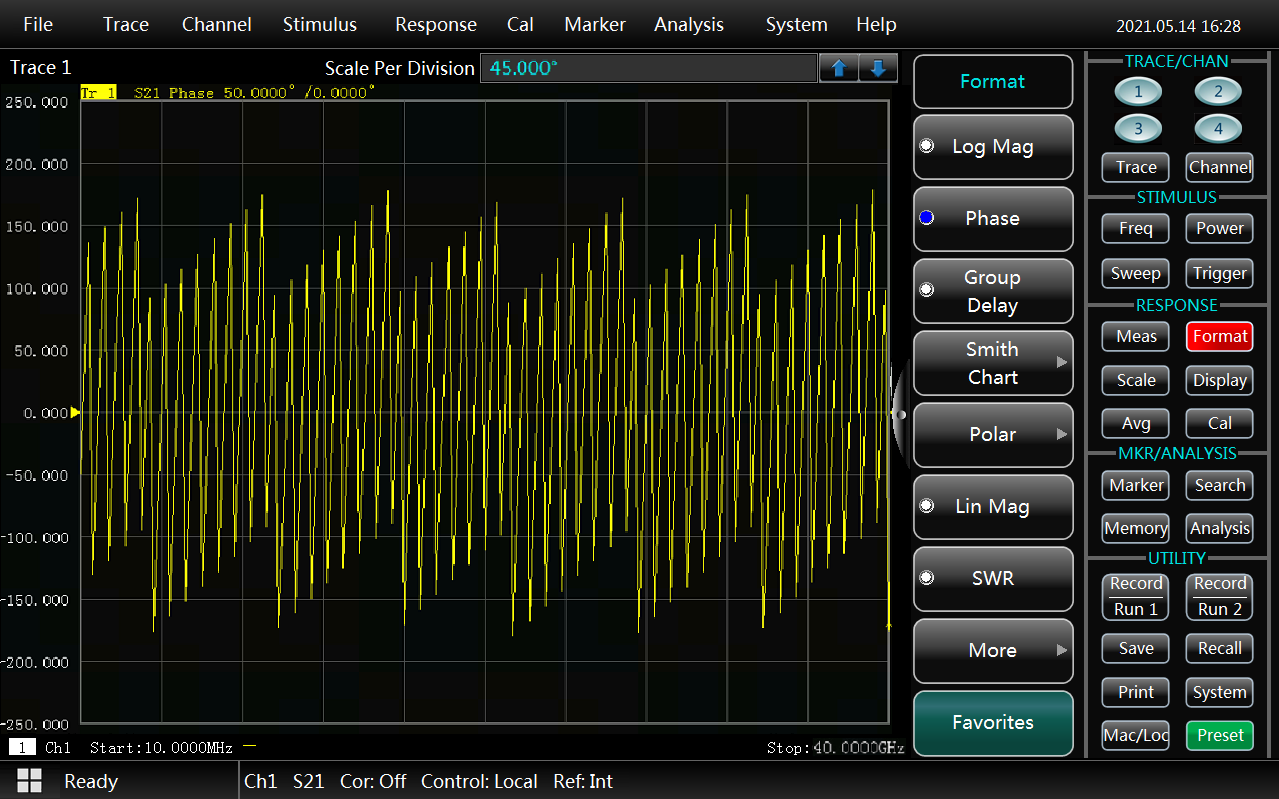Screen dimensions: 1279x799
Task: Open the Channel menu
Action: [x=217, y=25]
